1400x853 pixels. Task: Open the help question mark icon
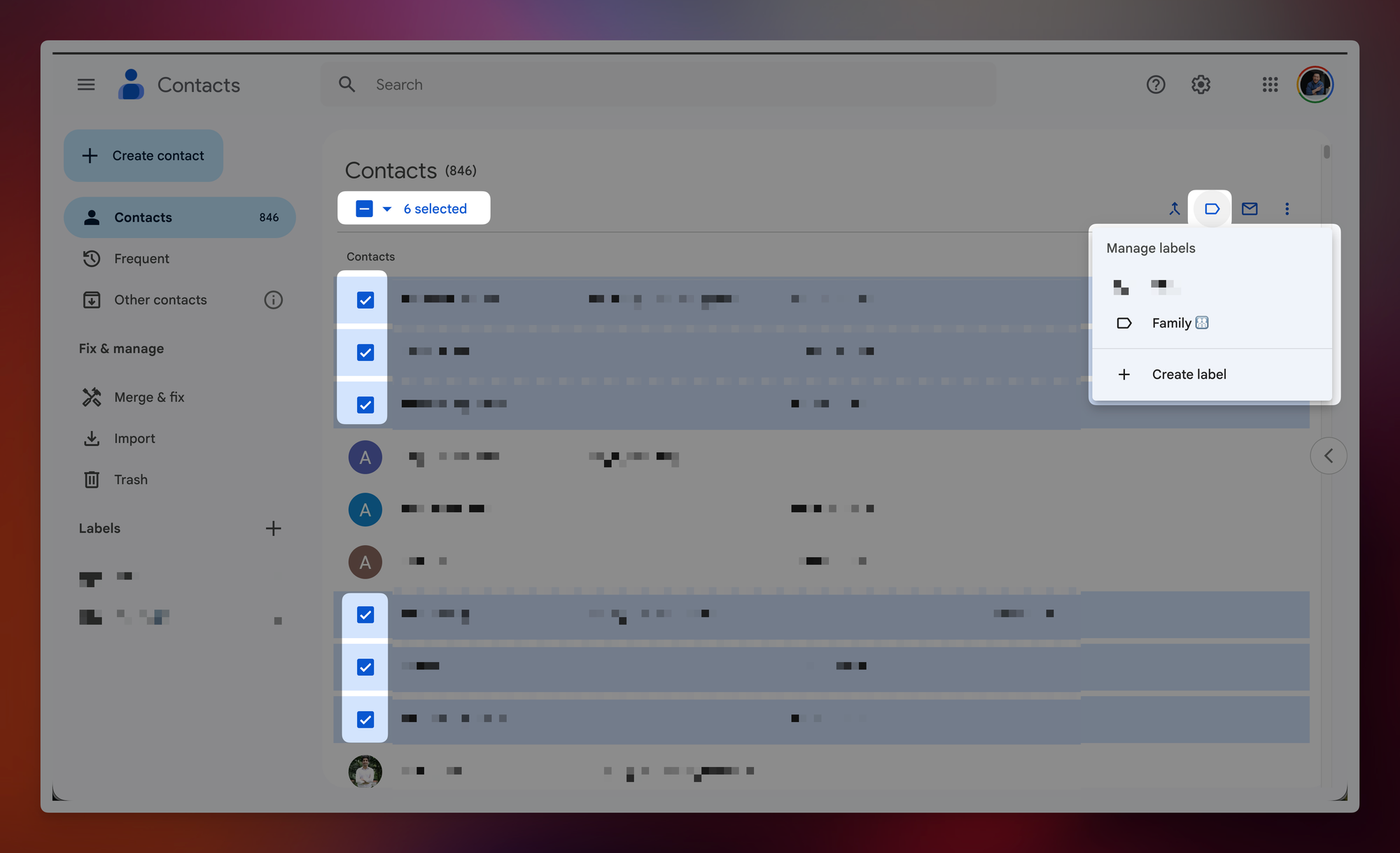pos(1156,85)
